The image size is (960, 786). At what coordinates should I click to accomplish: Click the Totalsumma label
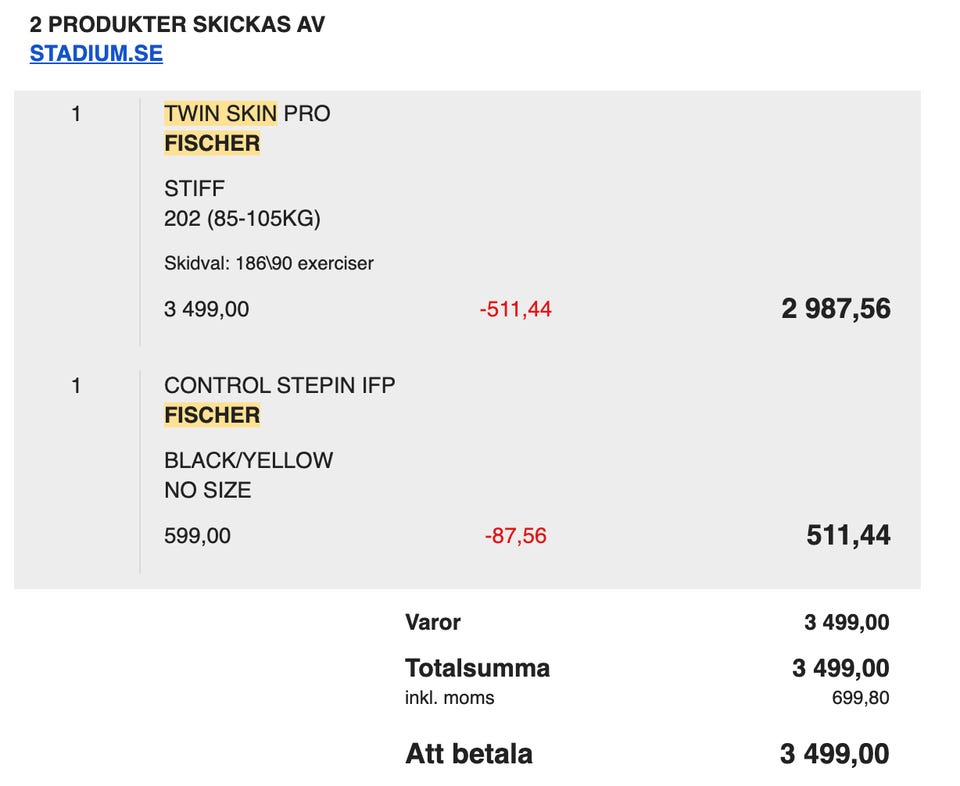(x=477, y=668)
